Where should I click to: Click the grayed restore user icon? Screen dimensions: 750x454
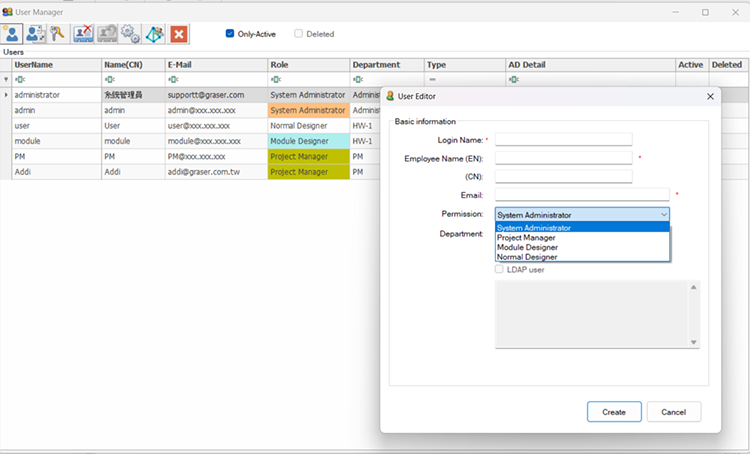coord(107,34)
